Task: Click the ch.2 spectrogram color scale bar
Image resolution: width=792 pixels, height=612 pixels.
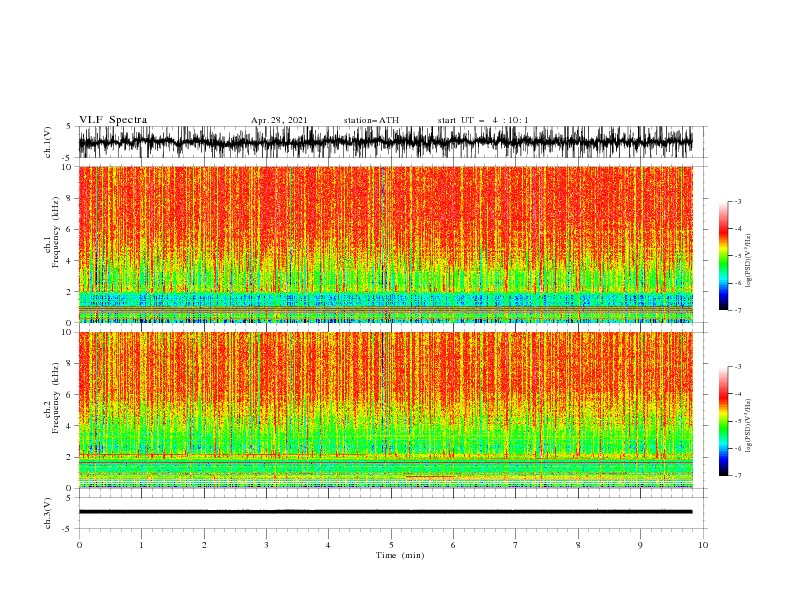Action: [x=723, y=421]
